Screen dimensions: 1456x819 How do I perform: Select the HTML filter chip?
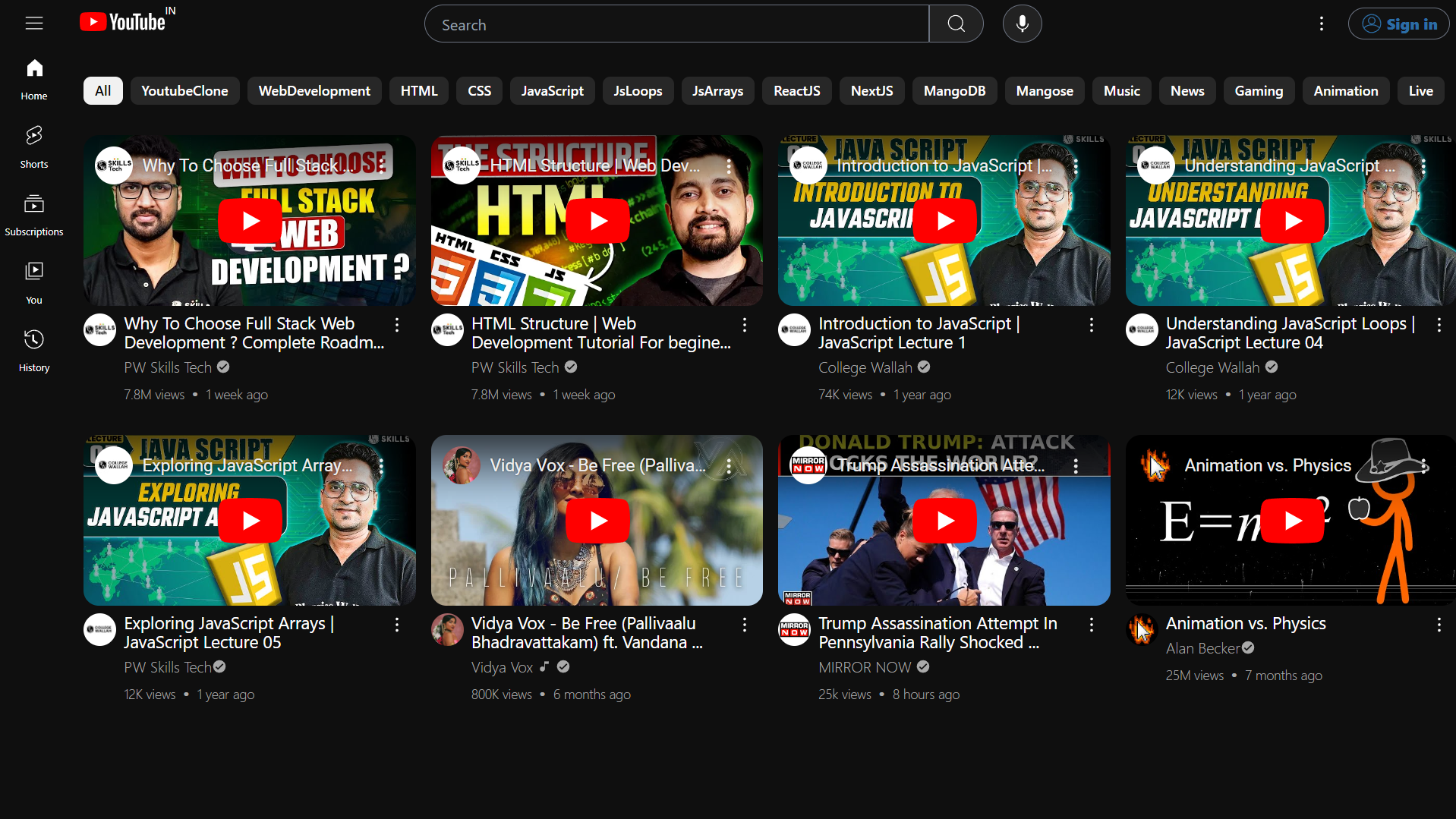point(419,91)
